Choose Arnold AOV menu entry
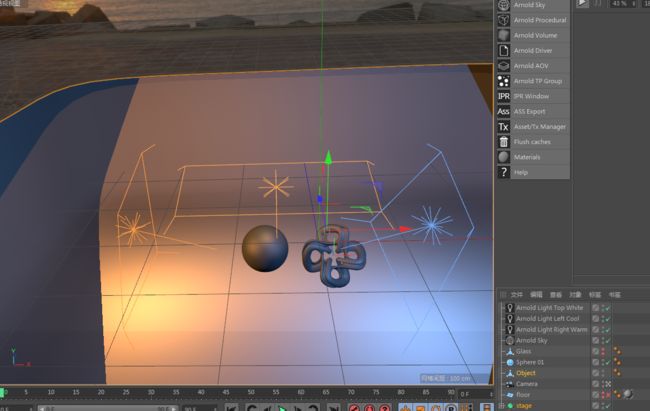This screenshot has height=411, width=650. [x=531, y=66]
